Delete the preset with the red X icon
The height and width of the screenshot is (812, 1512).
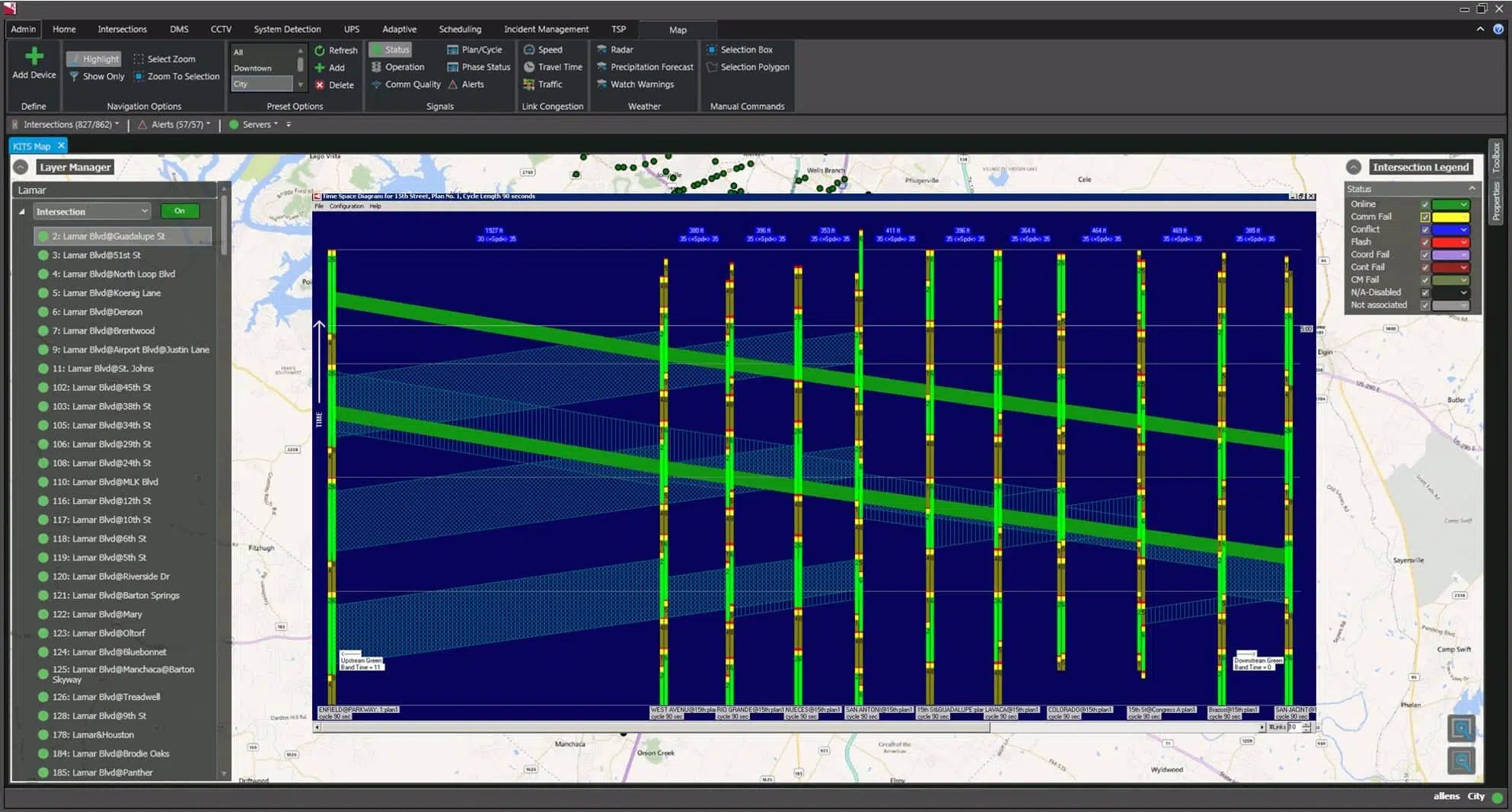pyautogui.click(x=320, y=85)
